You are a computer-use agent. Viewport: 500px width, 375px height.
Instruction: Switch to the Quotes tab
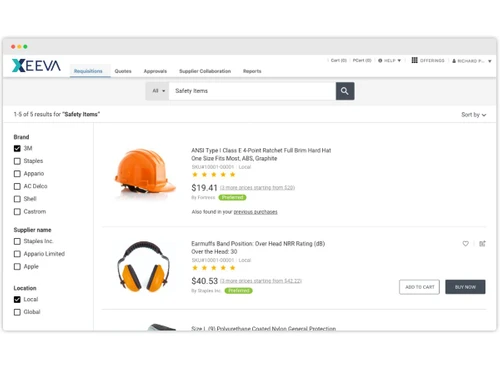pos(123,71)
